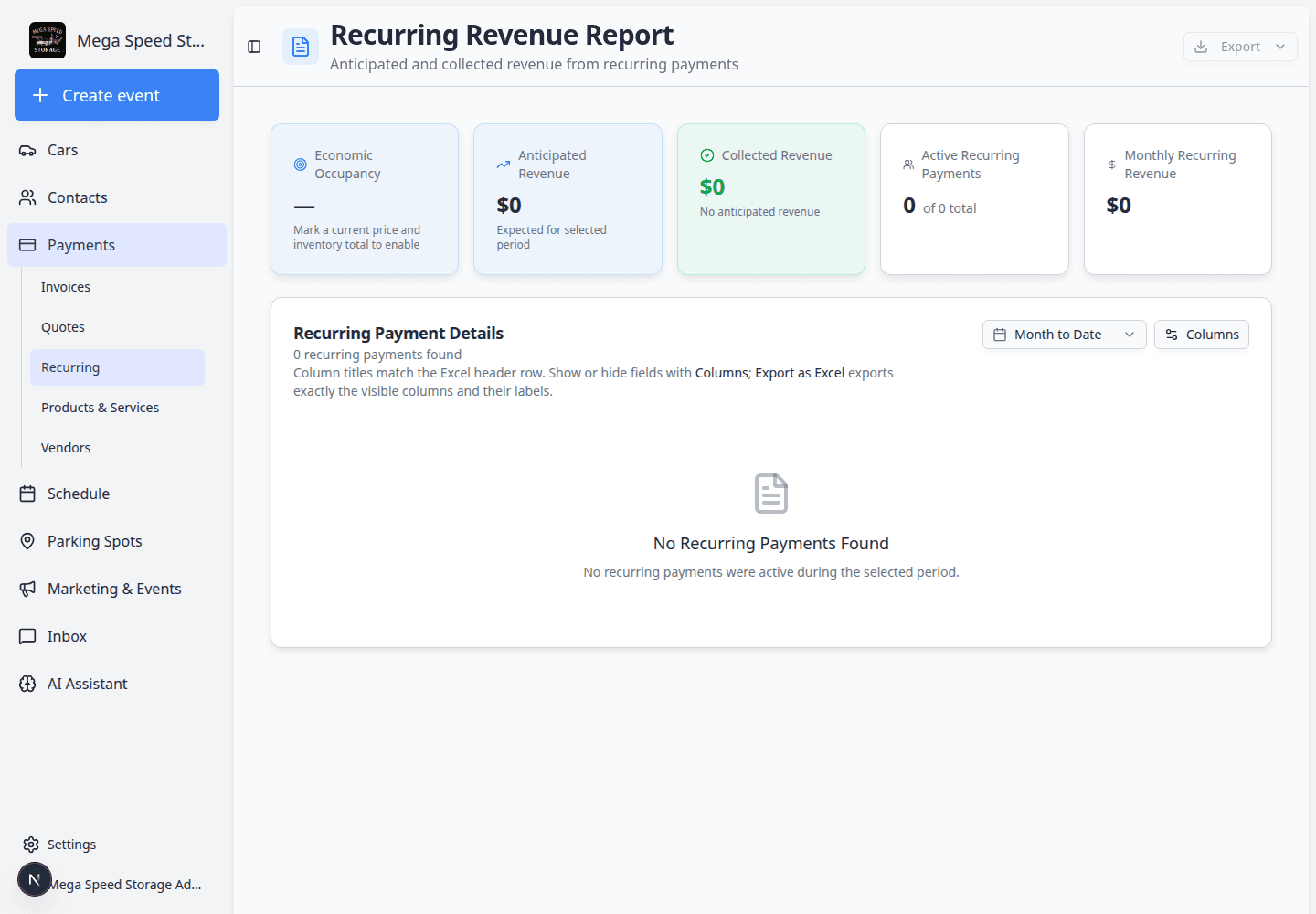The image size is (1316, 914).
Task: Click 'of 0 total' text
Action: [950, 208]
